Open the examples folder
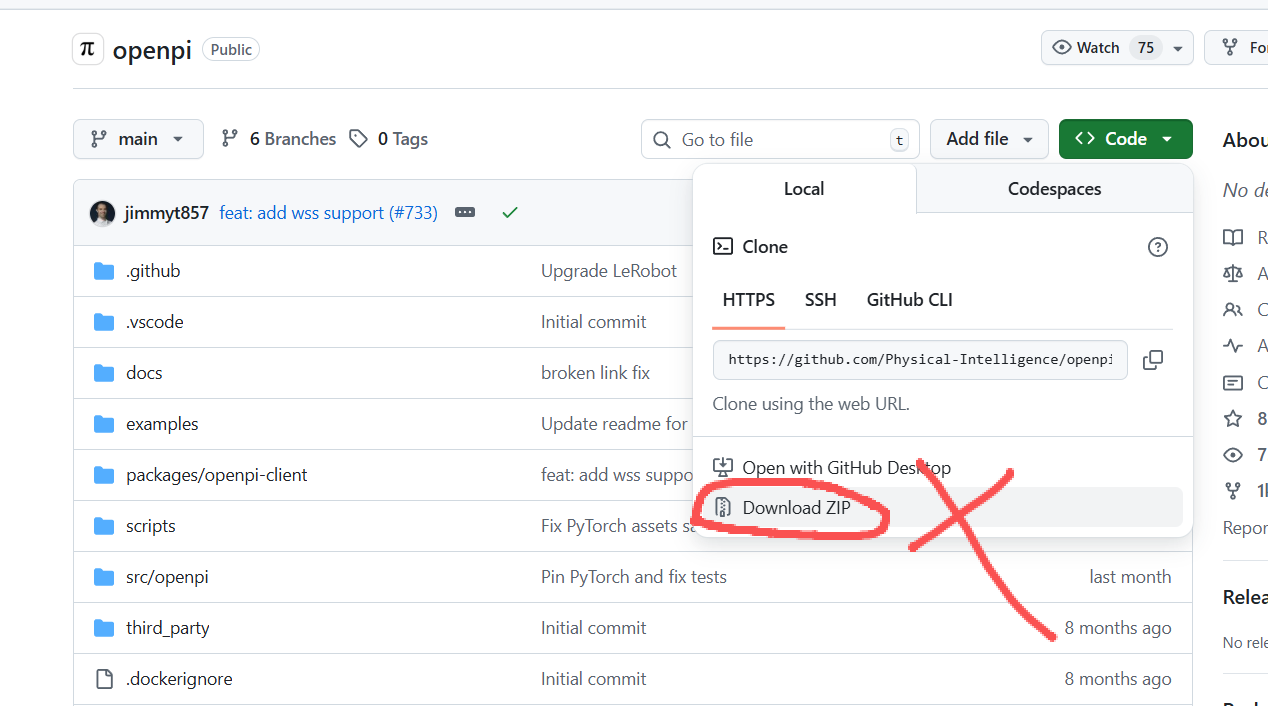The width and height of the screenshot is (1268, 706). (x=162, y=424)
